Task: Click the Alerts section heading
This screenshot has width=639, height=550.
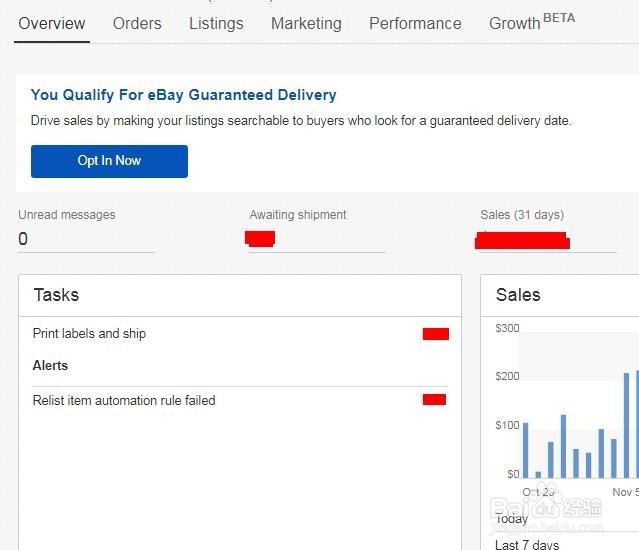Action: 50,365
